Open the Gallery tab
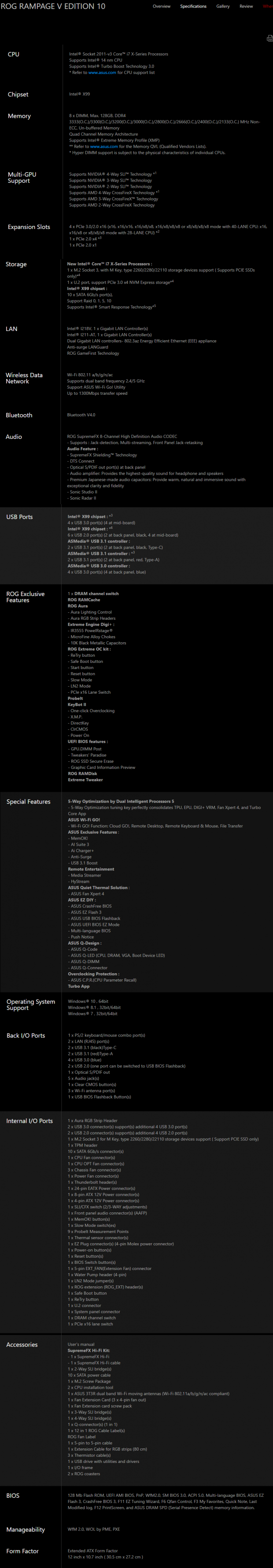The width and height of the screenshot is (273, 1568). tap(223, 6)
